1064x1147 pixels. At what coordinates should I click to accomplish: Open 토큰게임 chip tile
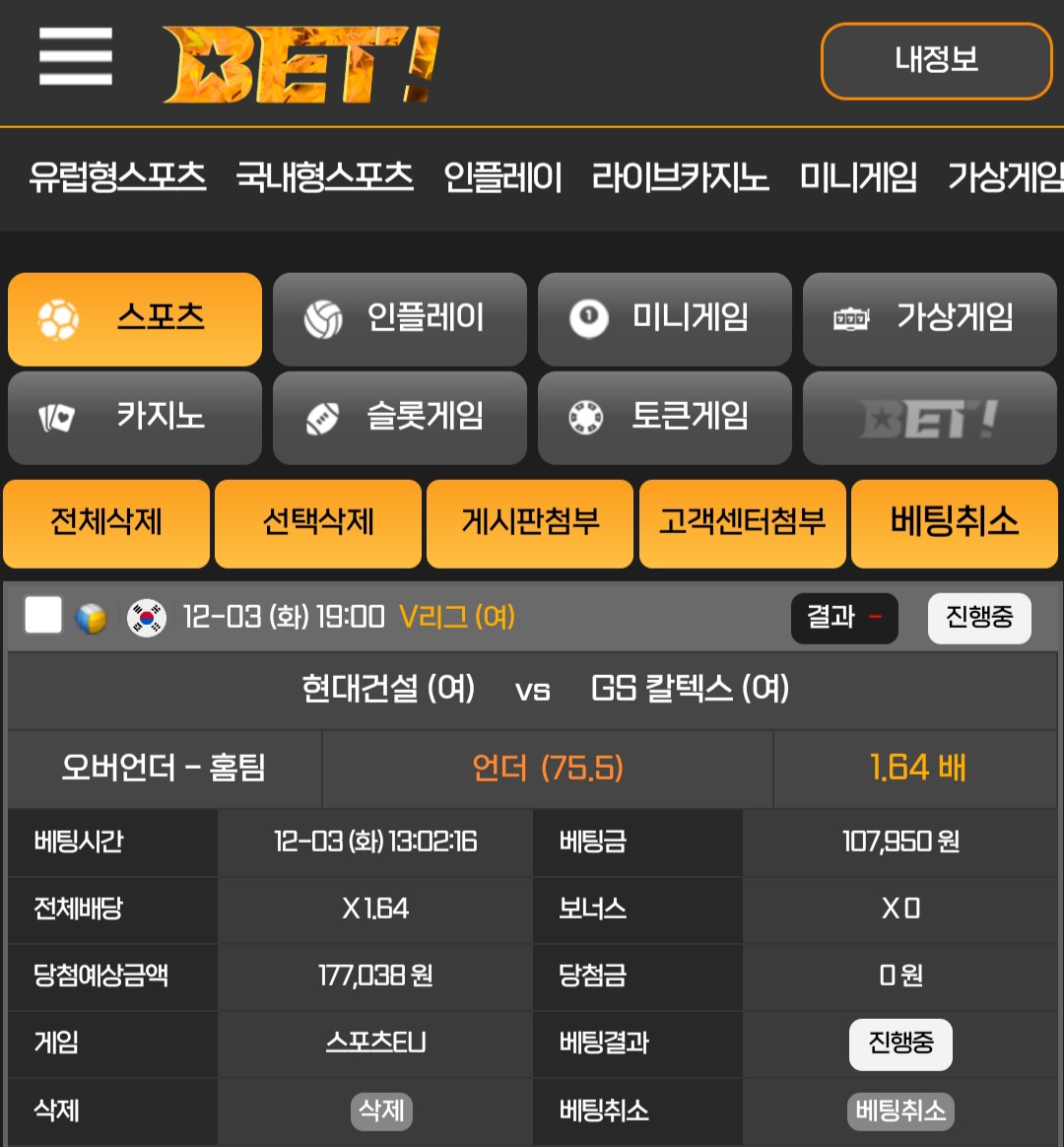[x=665, y=418]
